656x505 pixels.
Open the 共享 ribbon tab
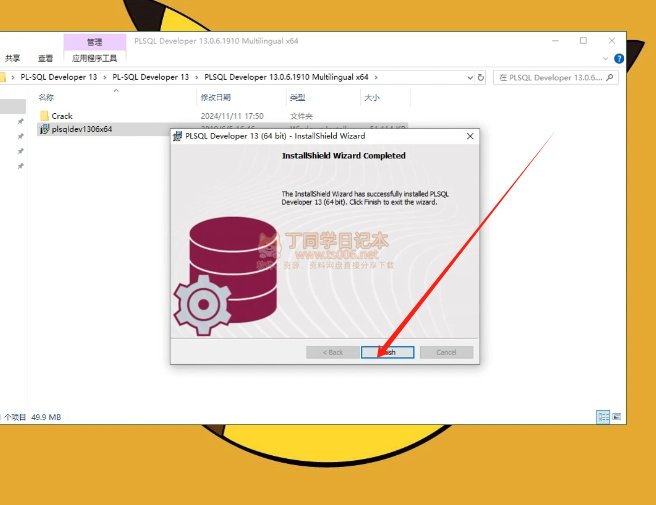tap(13, 58)
